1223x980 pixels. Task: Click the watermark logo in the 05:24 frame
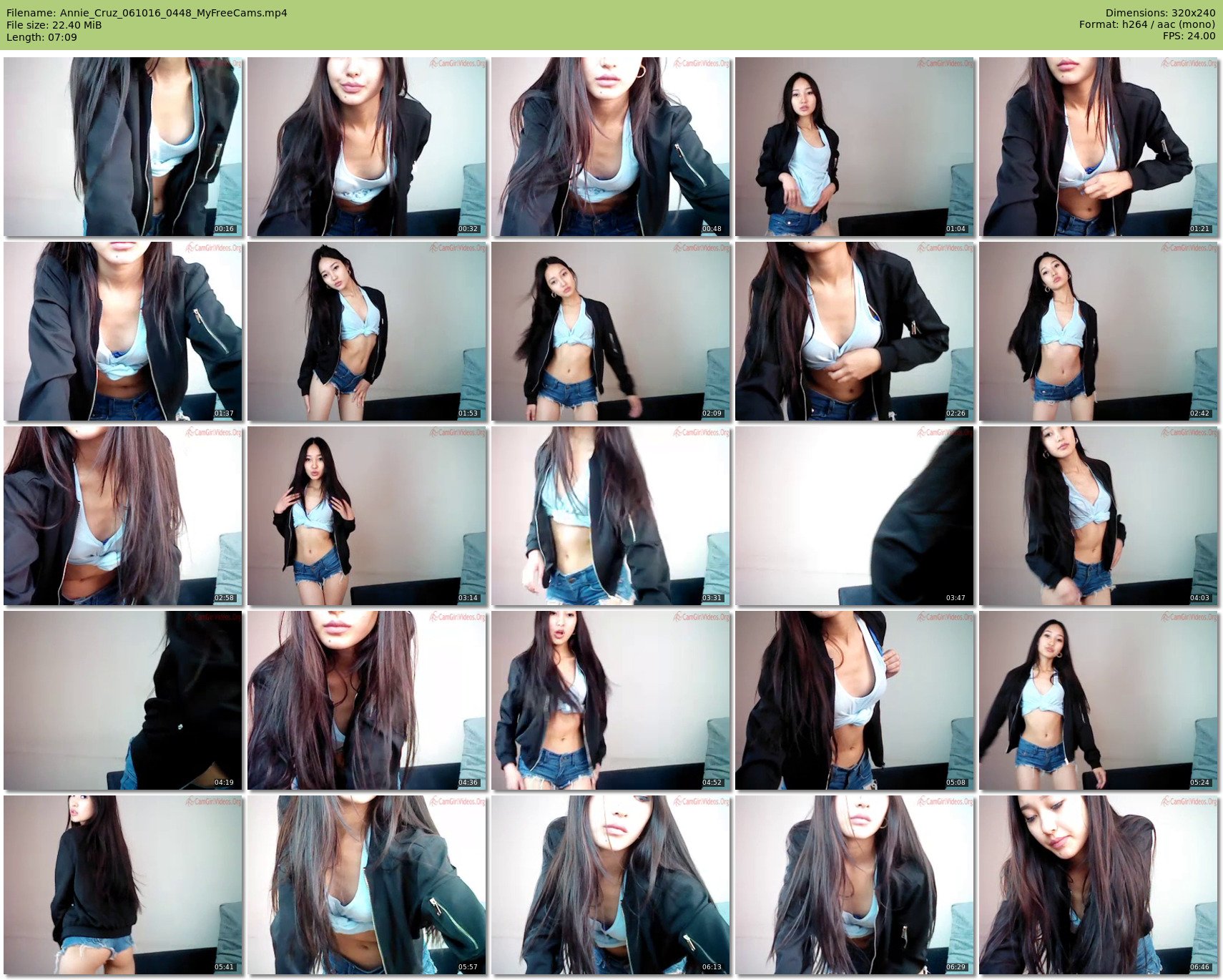point(1189,617)
